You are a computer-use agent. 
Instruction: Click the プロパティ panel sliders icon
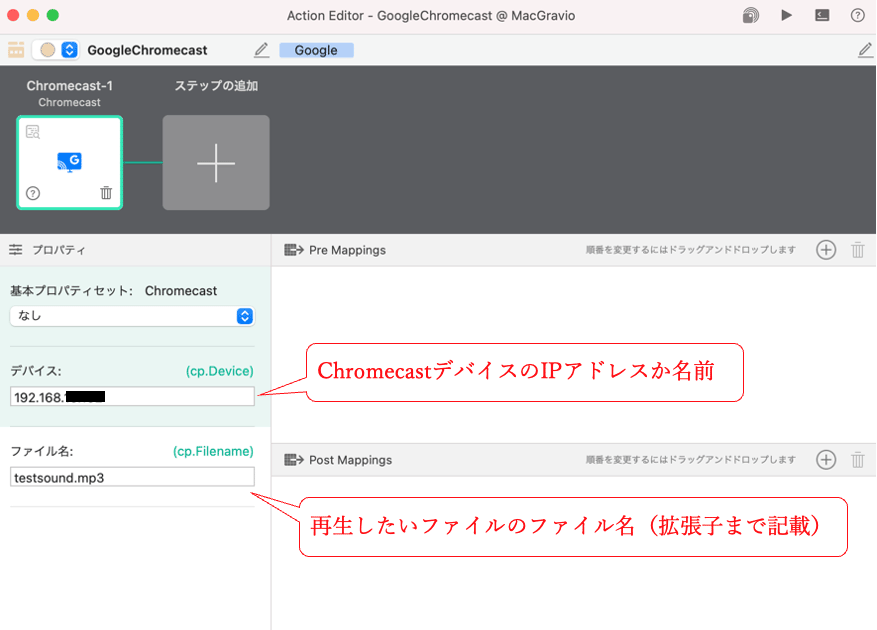point(16,250)
